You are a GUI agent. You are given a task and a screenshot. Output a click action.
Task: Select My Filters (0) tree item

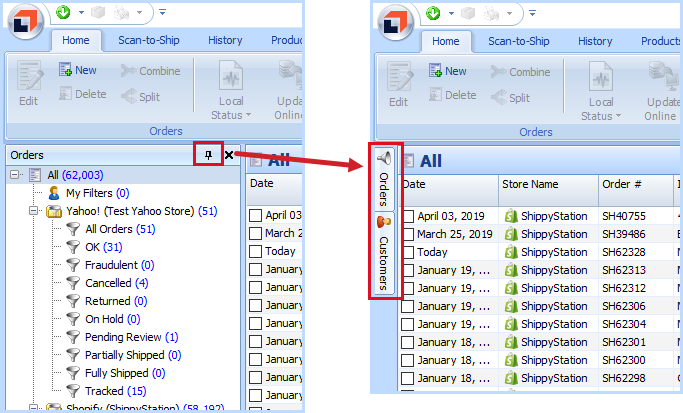click(89, 193)
